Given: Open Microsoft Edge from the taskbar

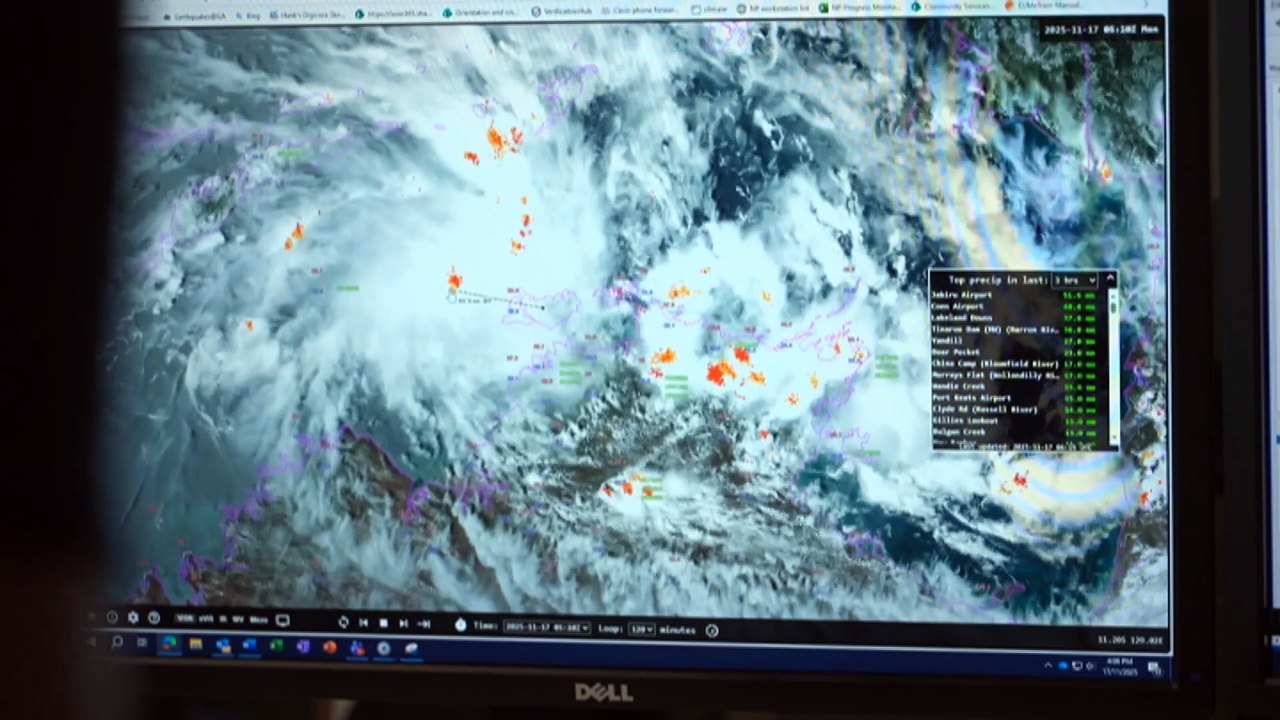Looking at the screenshot, I should click(168, 644).
